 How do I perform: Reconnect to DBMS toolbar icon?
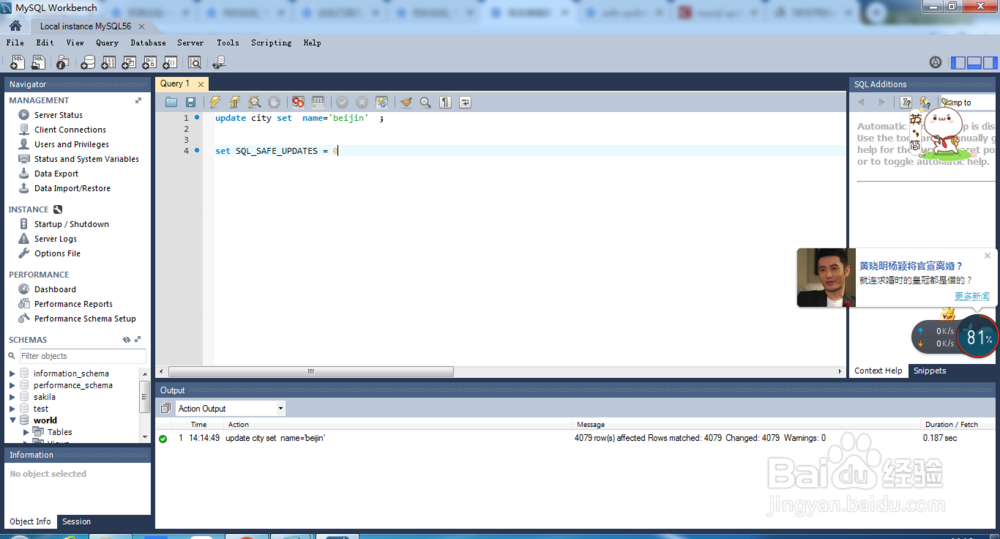coord(219,63)
